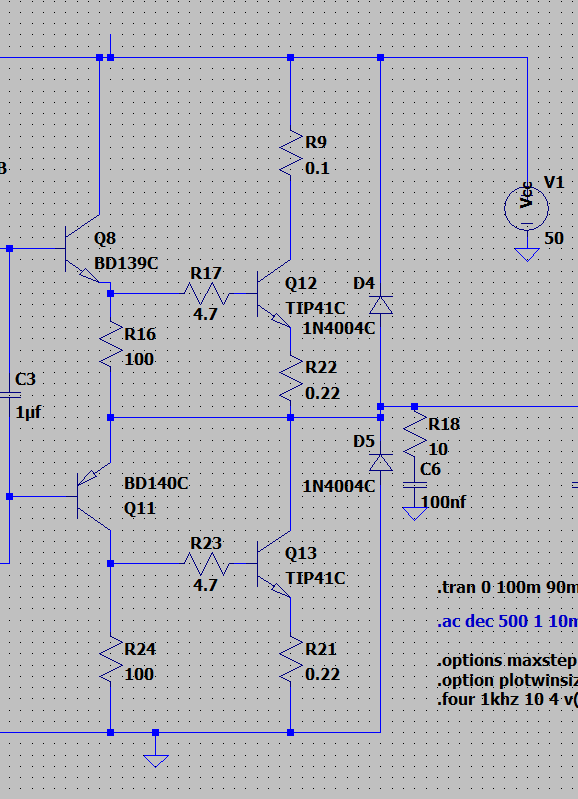The width and height of the screenshot is (578, 799).
Task: Click the junction node above R9
Action: (291, 58)
